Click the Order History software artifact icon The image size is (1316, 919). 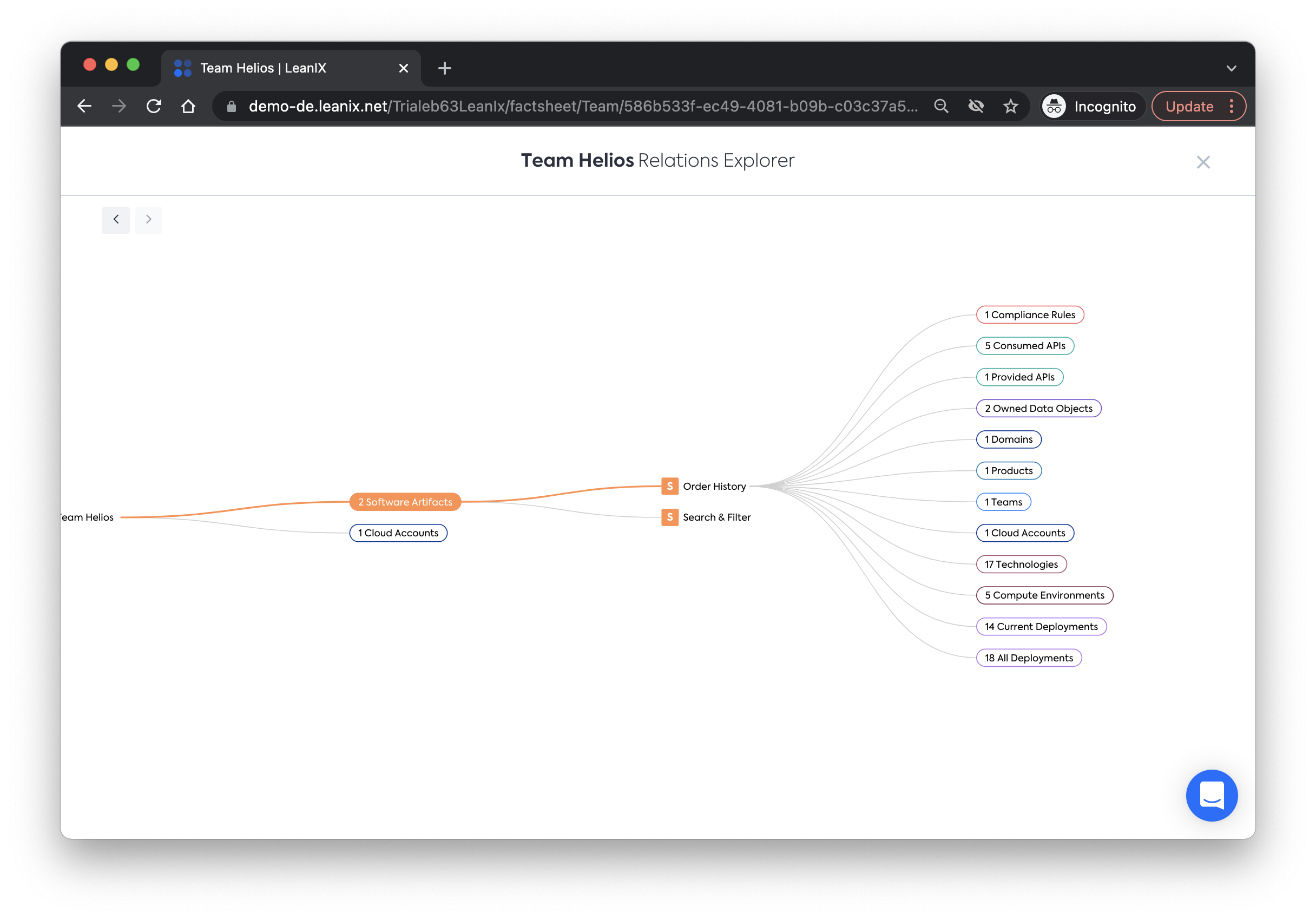click(x=669, y=486)
